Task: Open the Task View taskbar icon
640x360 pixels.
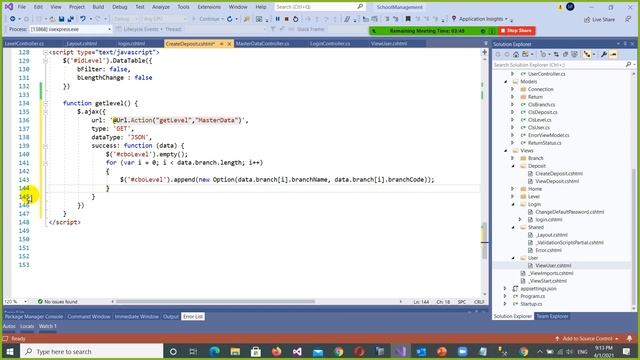Action: pos(193,351)
